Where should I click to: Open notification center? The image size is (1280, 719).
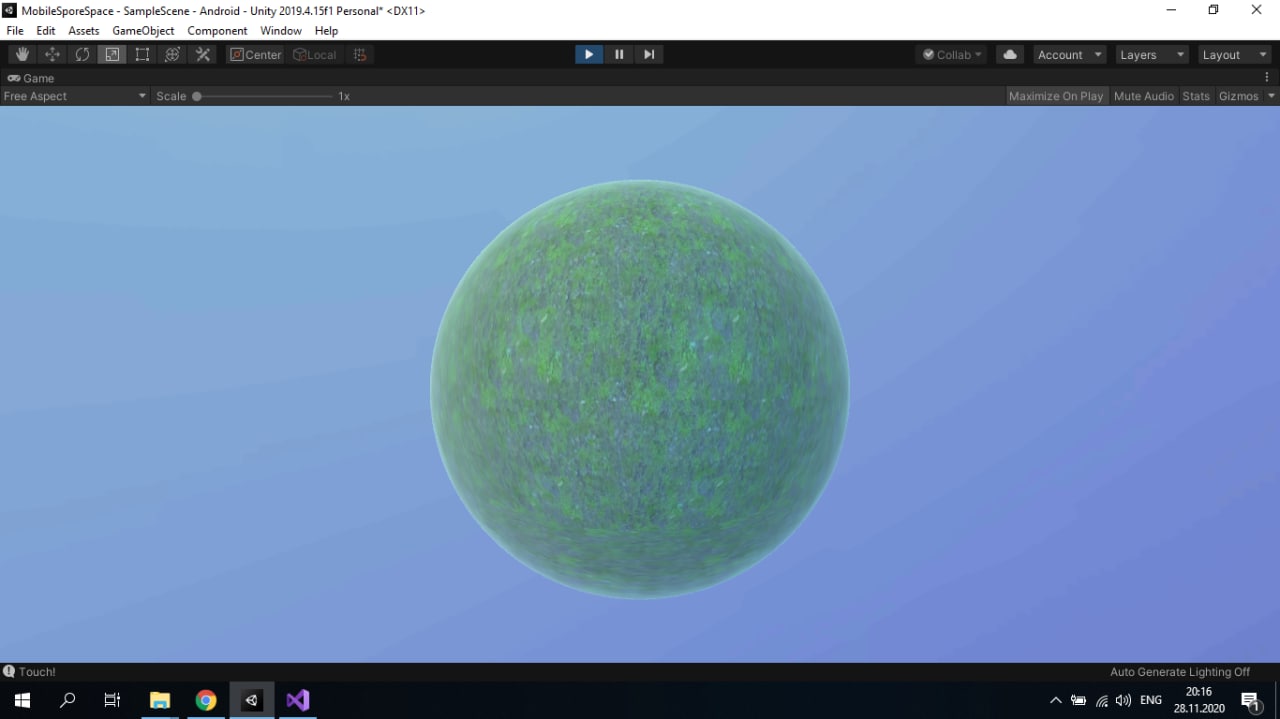[1250, 700]
